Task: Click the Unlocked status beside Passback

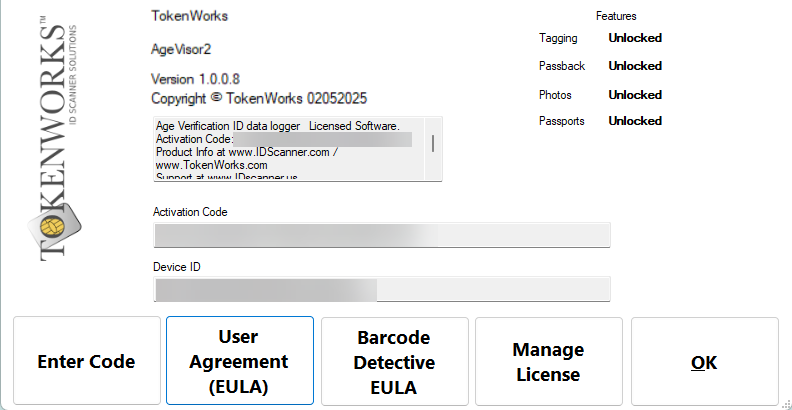Action: [x=635, y=66]
